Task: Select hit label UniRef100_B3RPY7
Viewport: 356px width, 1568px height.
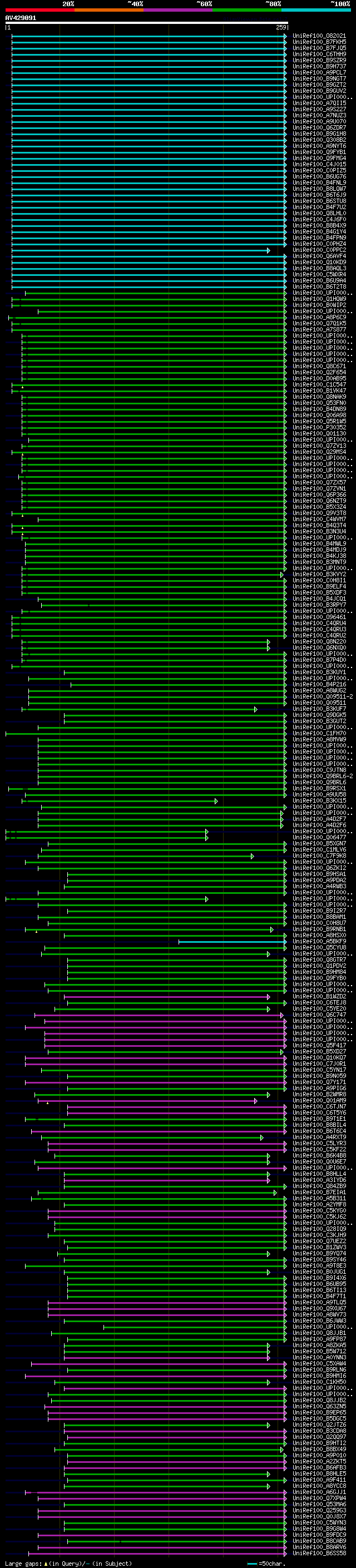Action: pos(319,605)
